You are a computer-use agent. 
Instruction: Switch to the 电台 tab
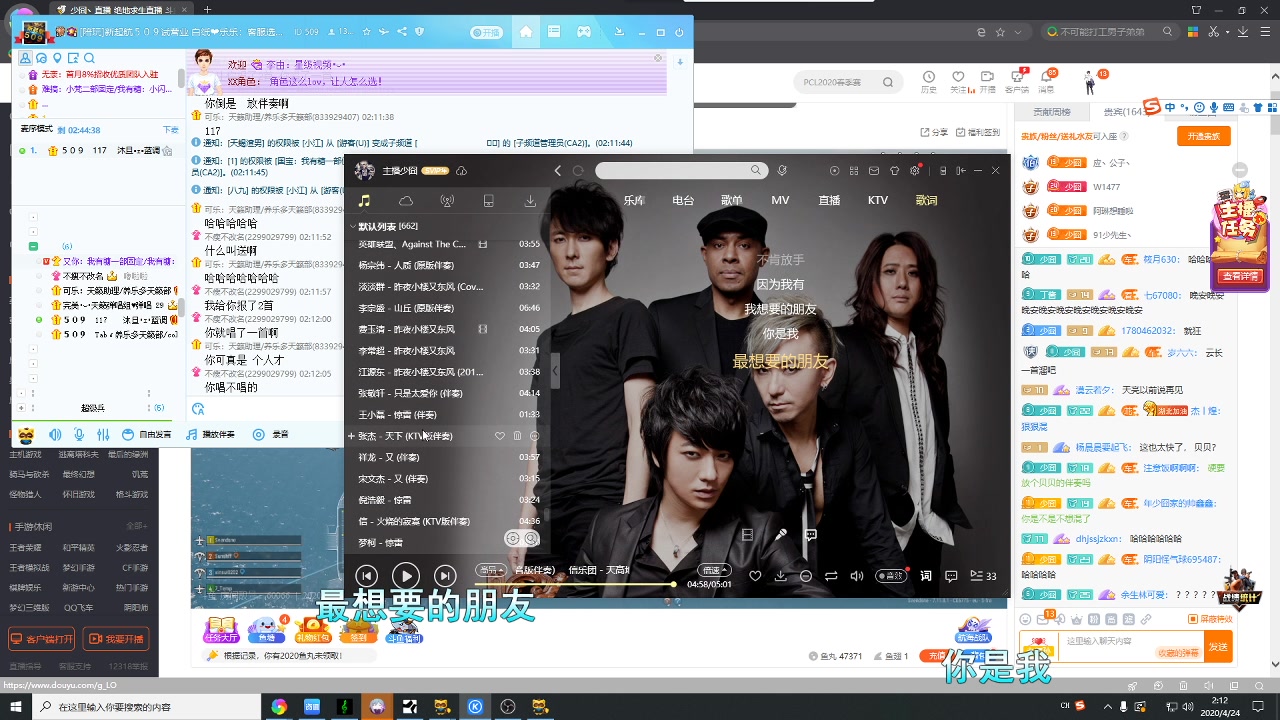tap(683, 200)
